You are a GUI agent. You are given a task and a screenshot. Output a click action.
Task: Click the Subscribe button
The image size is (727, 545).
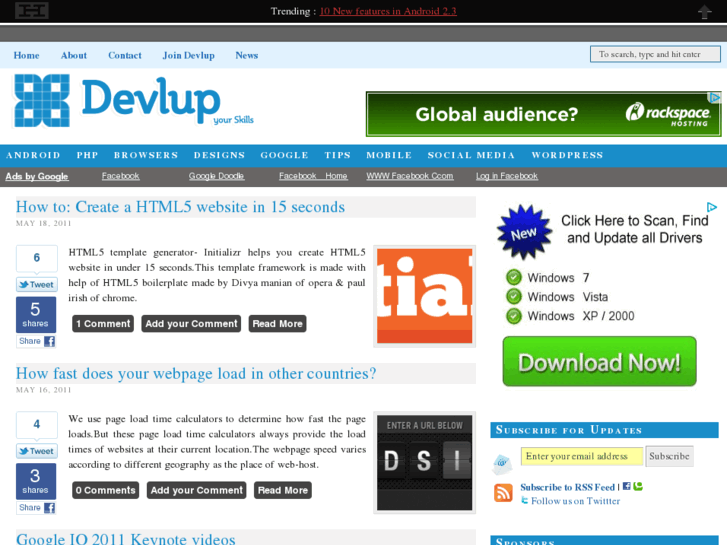669,456
